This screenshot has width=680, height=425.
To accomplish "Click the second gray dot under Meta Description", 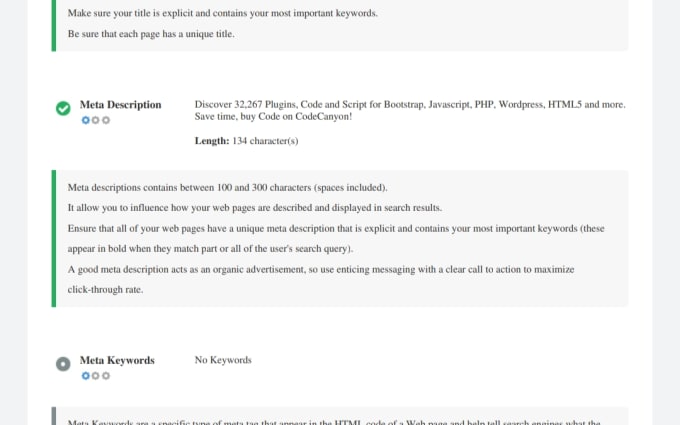I will (96, 120).
